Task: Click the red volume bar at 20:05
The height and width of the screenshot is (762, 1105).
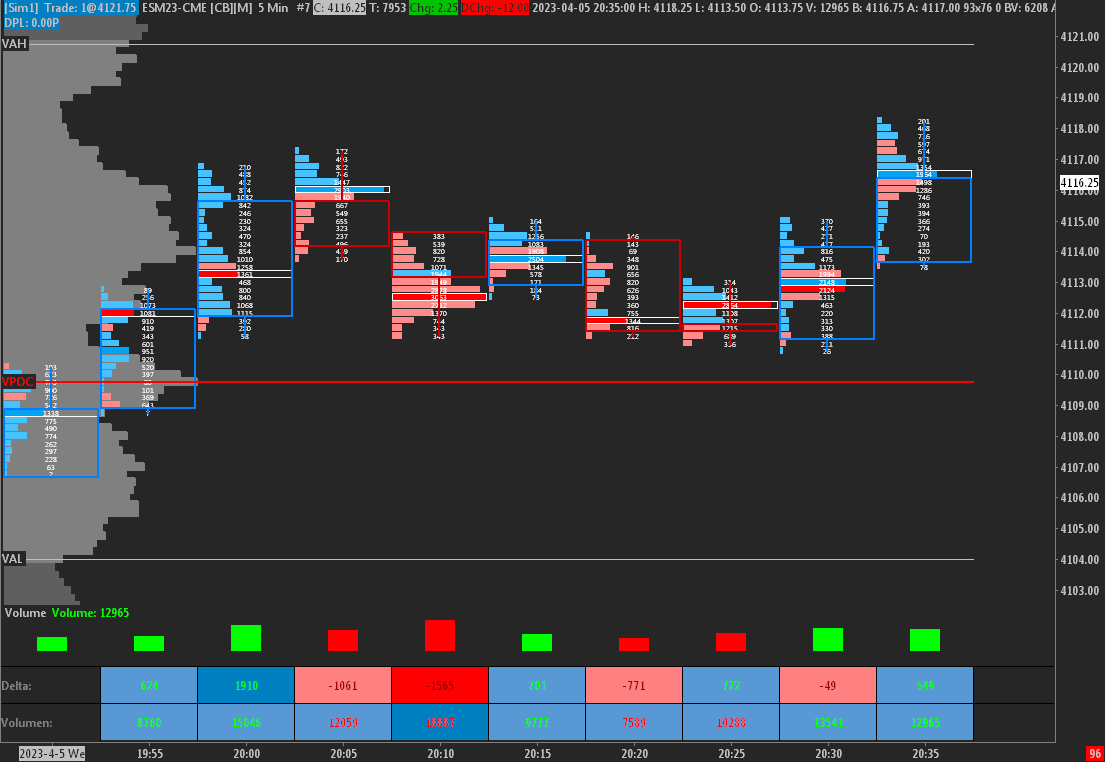Action: point(342,640)
